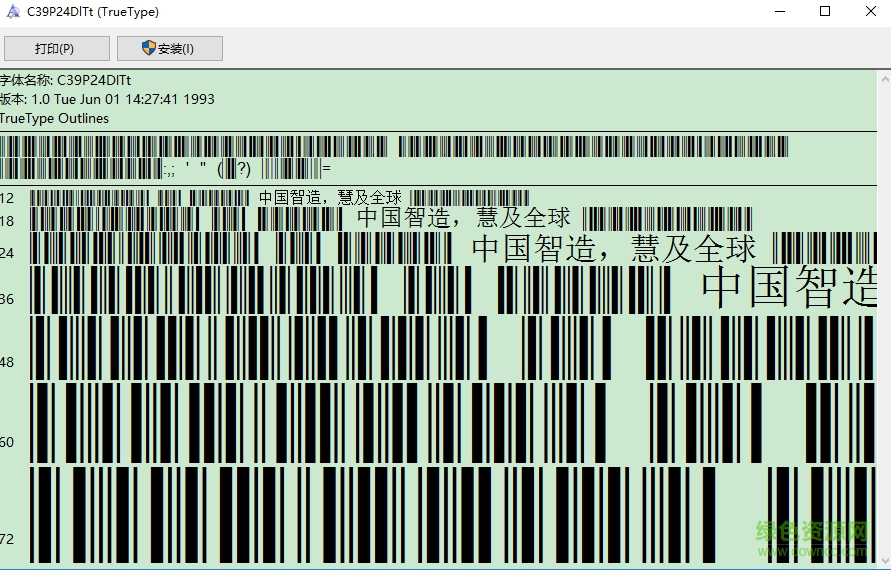Click the scrollbar up arrow
This screenshot has height=570, width=891.
click(885, 78)
